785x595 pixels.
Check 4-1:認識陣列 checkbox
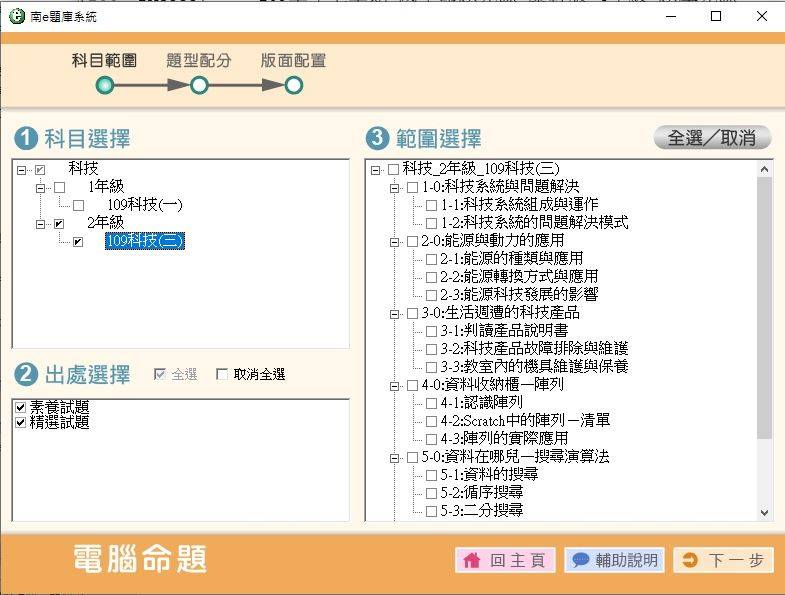pyautogui.click(x=432, y=403)
